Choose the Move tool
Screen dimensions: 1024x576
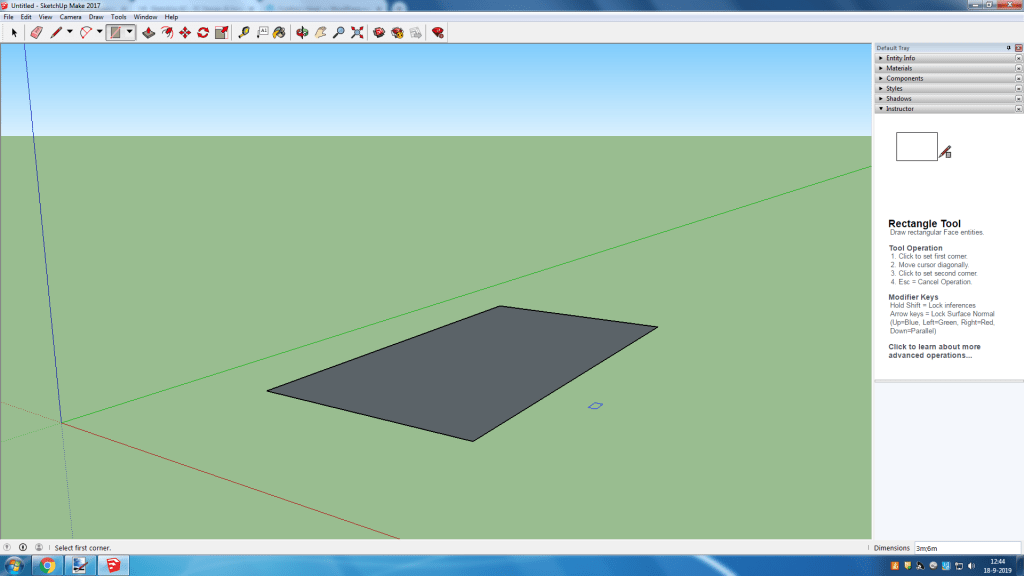point(185,32)
